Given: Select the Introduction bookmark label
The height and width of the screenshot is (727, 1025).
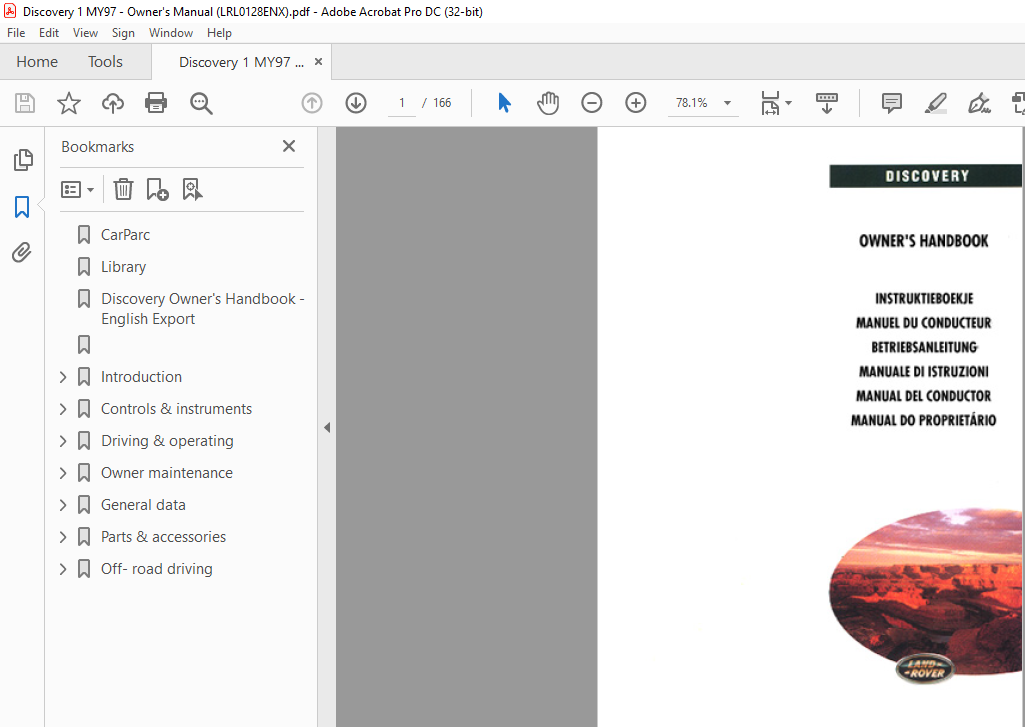Looking at the screenshot, I should (141, 377).
